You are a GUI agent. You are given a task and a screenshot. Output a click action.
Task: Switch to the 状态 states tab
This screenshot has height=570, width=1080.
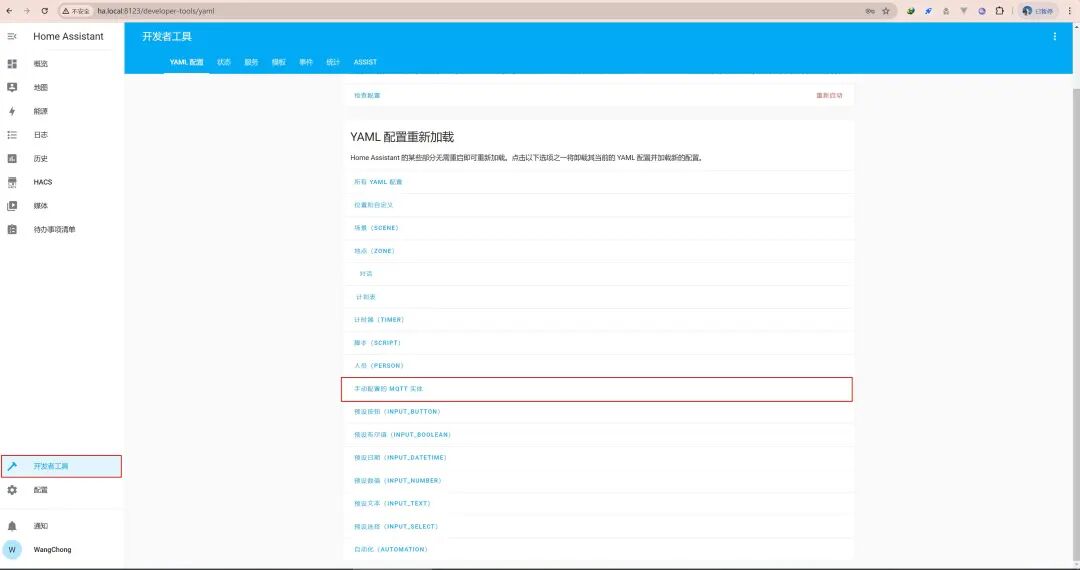224,62
